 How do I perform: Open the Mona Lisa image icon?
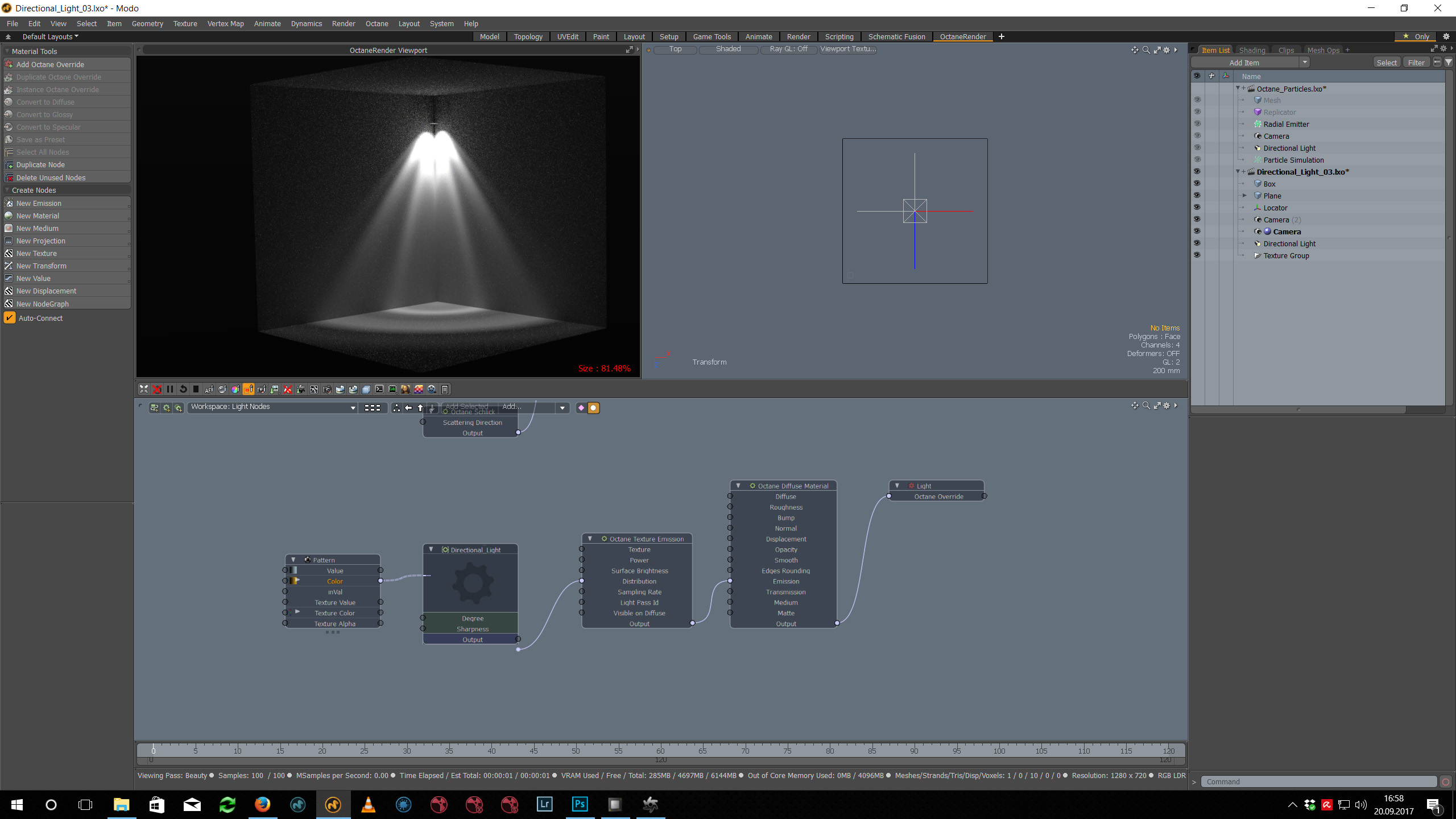point(406,390)
